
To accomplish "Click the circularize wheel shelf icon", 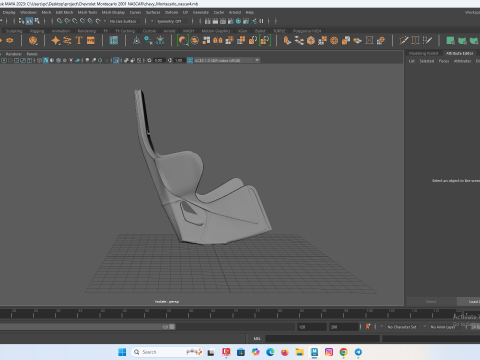I will [x=334, y=41].
